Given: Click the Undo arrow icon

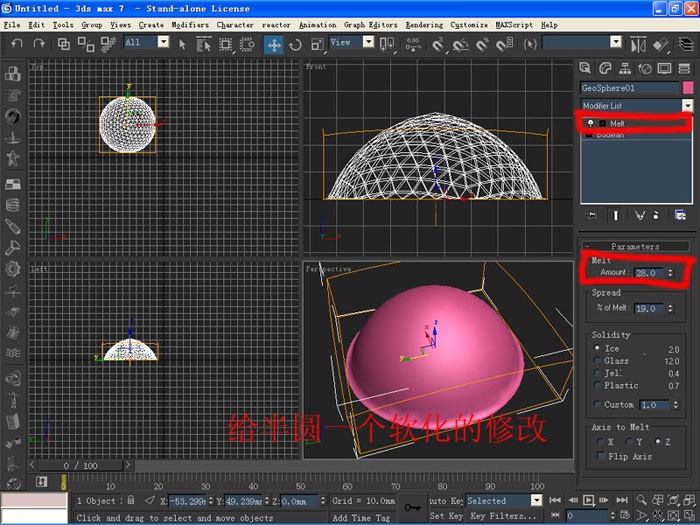Looking at the screenshot, I should [17, 44].
